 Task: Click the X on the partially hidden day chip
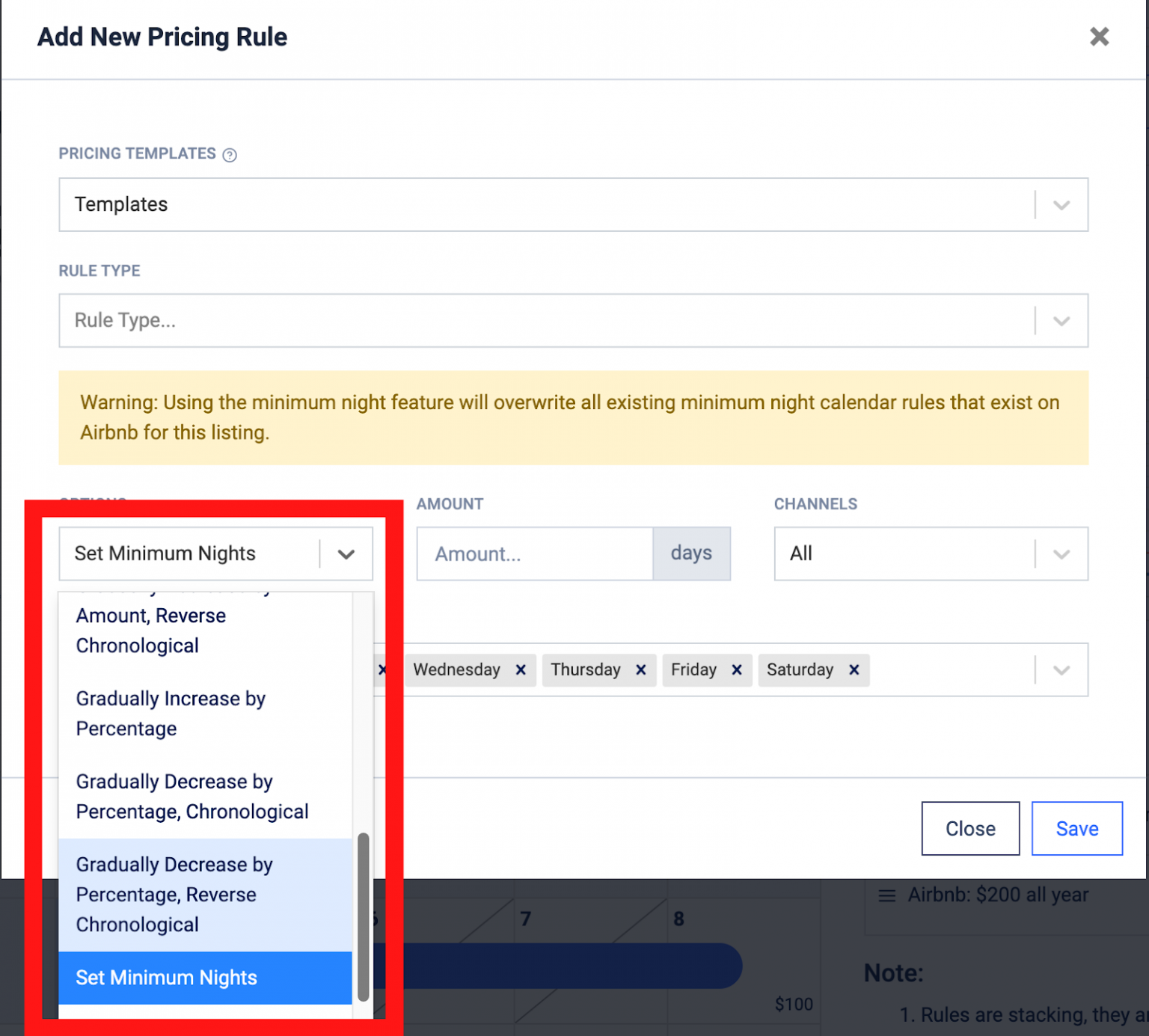click(x=384, y=669)
